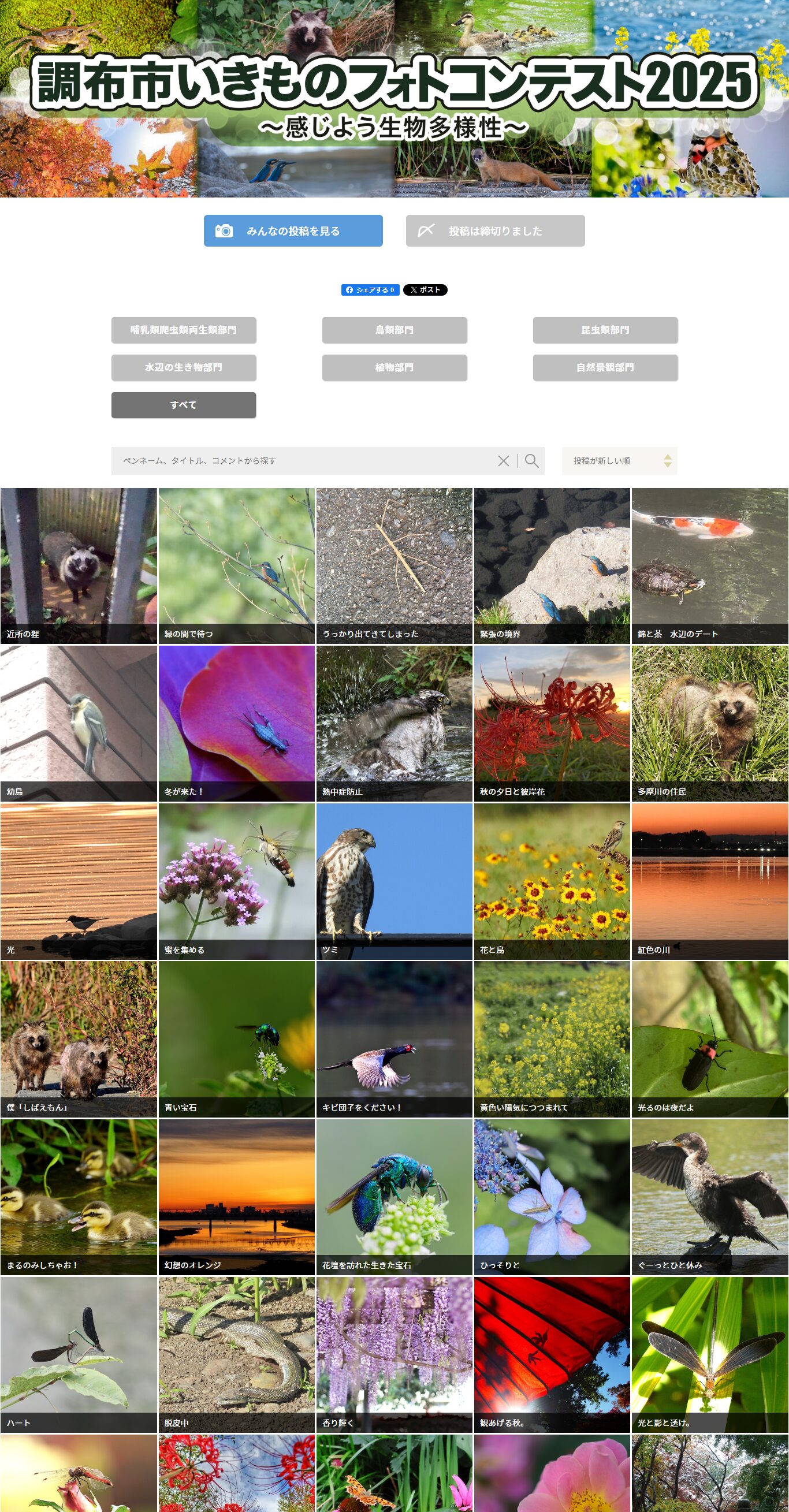Click the magnifying glass search icon

point(532,461)
